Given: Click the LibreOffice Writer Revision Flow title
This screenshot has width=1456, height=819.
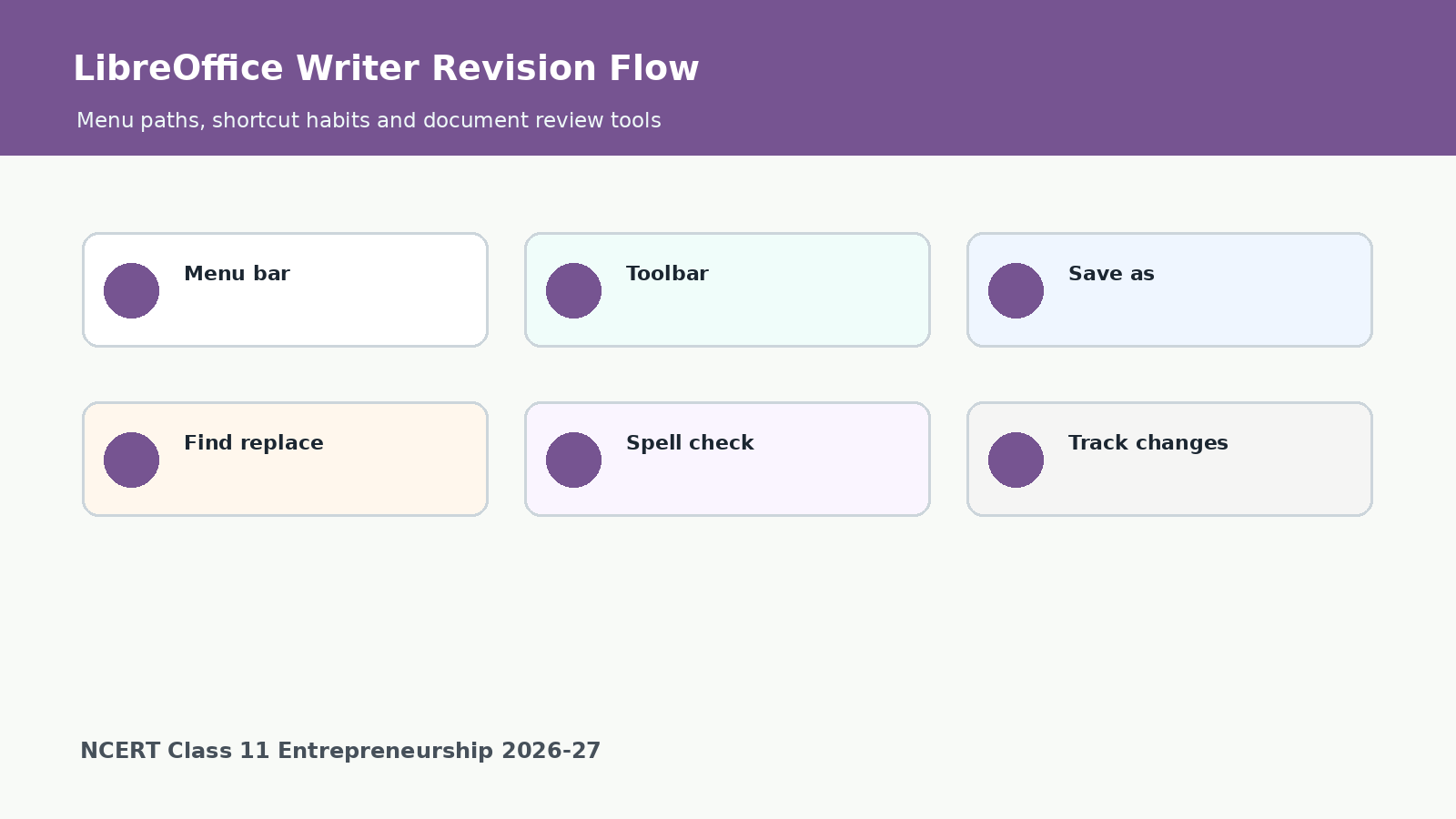Looking at the screenshot, I should click(386, 69).
